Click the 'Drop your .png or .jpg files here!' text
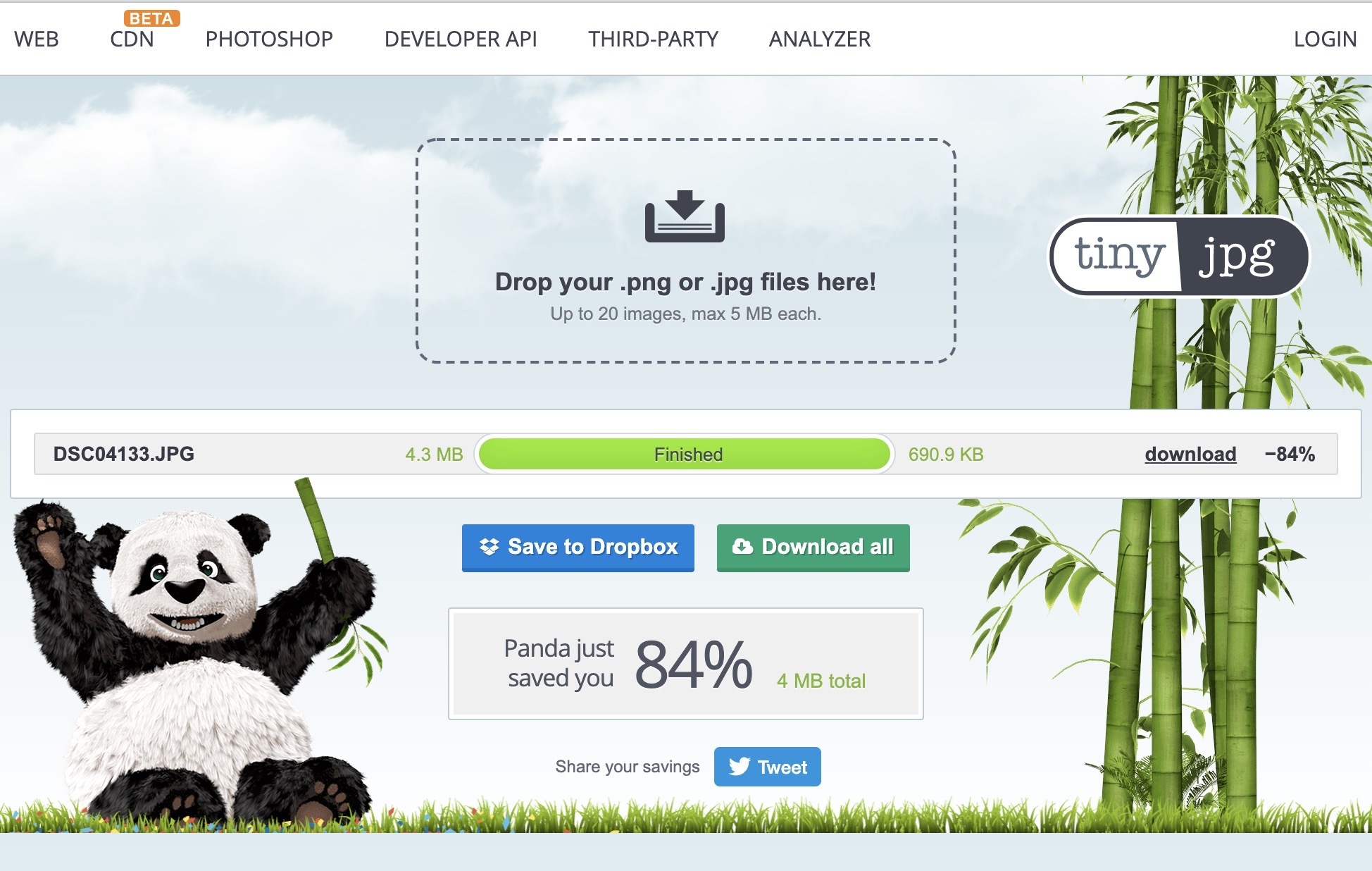This screenshot has height=871, width=1372. click(685, 282)
